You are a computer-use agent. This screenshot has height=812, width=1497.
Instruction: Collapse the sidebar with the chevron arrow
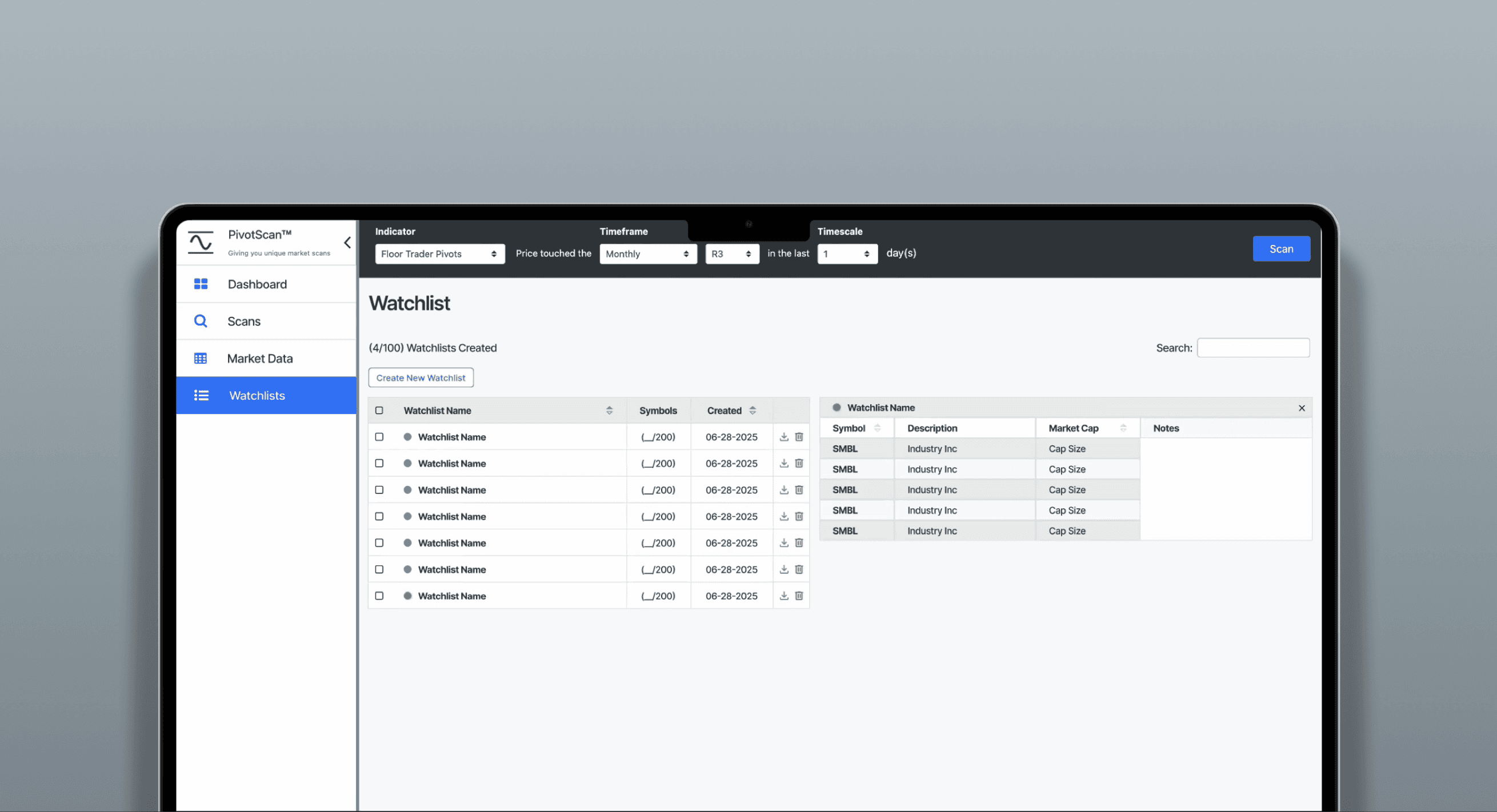pos(347,242)
